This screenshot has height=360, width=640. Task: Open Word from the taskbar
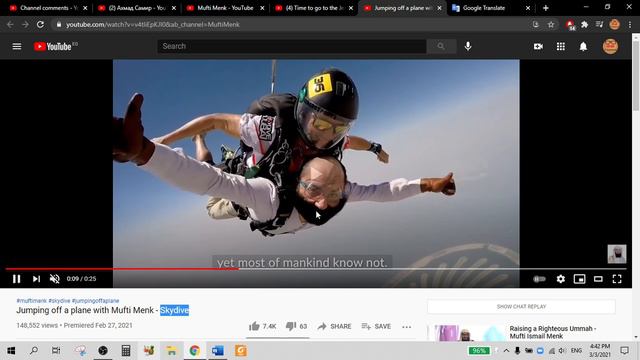[218, 351]
